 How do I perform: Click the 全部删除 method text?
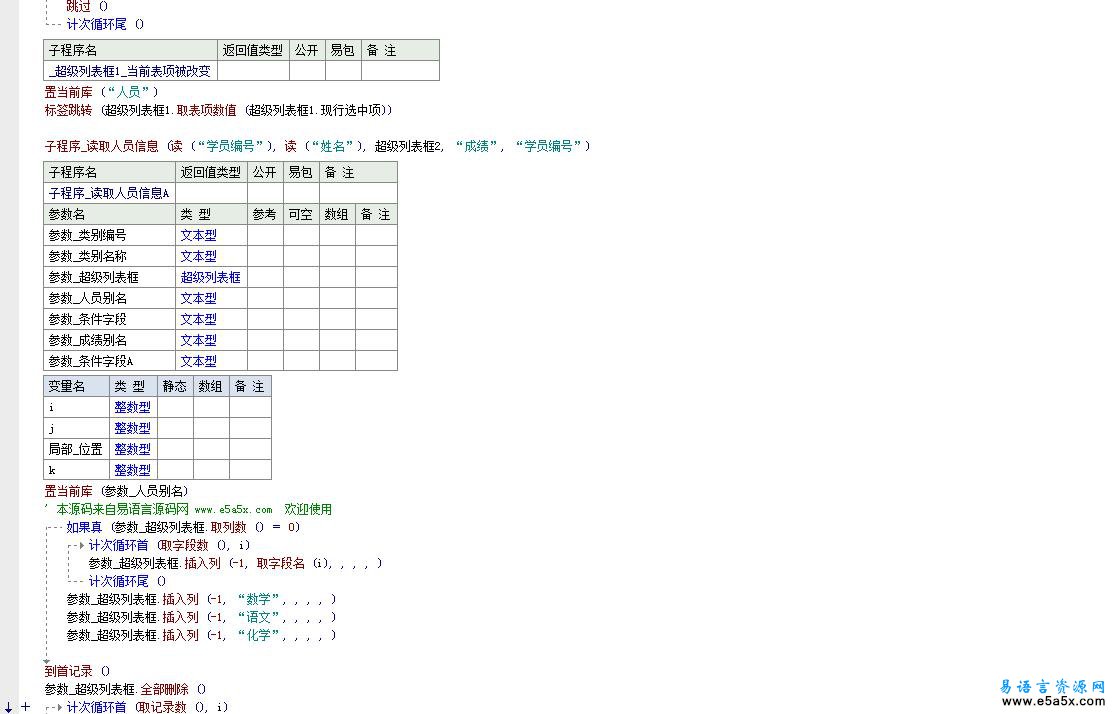164,689
